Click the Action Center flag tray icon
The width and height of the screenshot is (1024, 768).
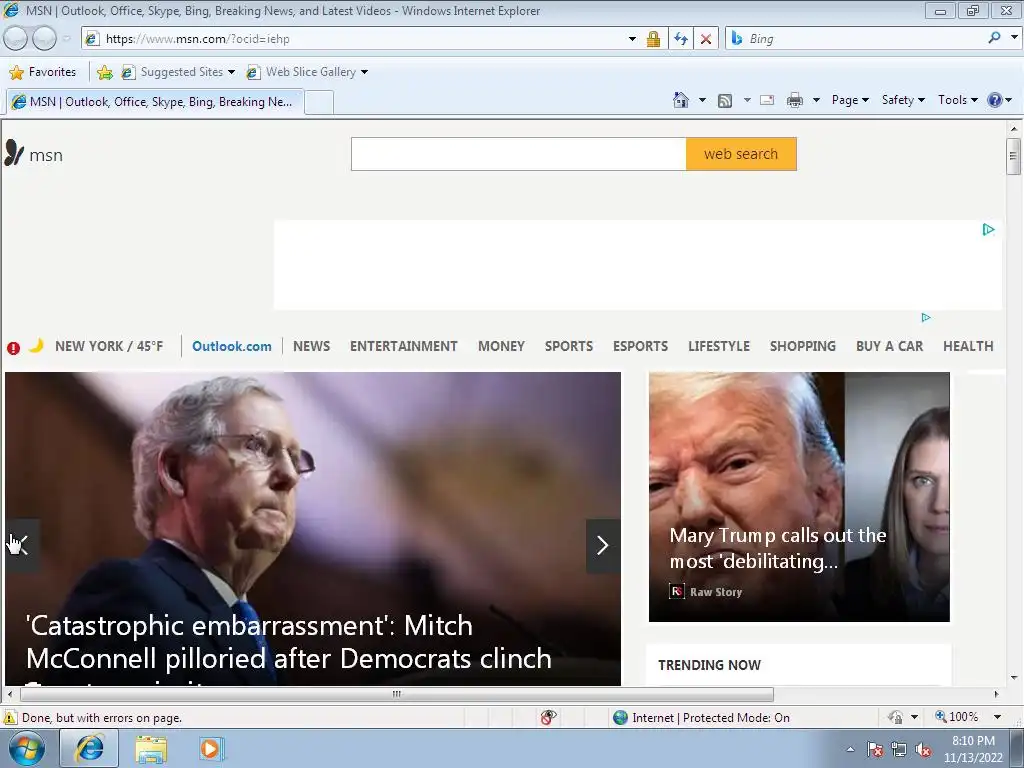pyautogui.click(x=874, y=750)
